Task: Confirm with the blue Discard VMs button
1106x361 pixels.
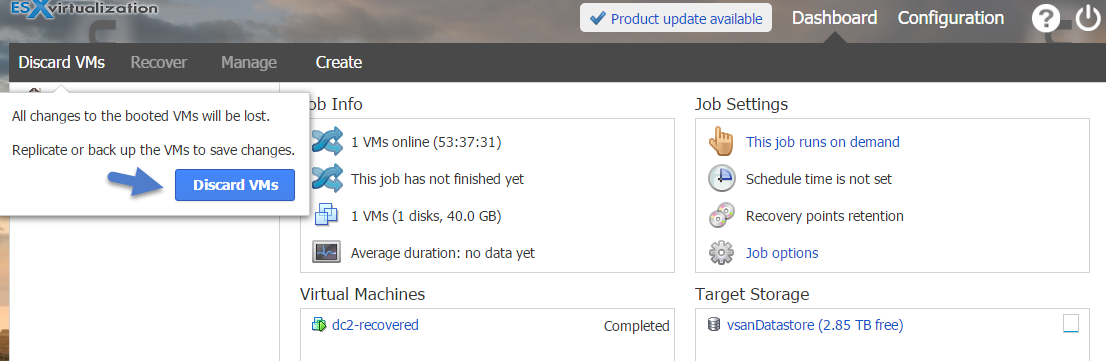Action: coord(235,185)
